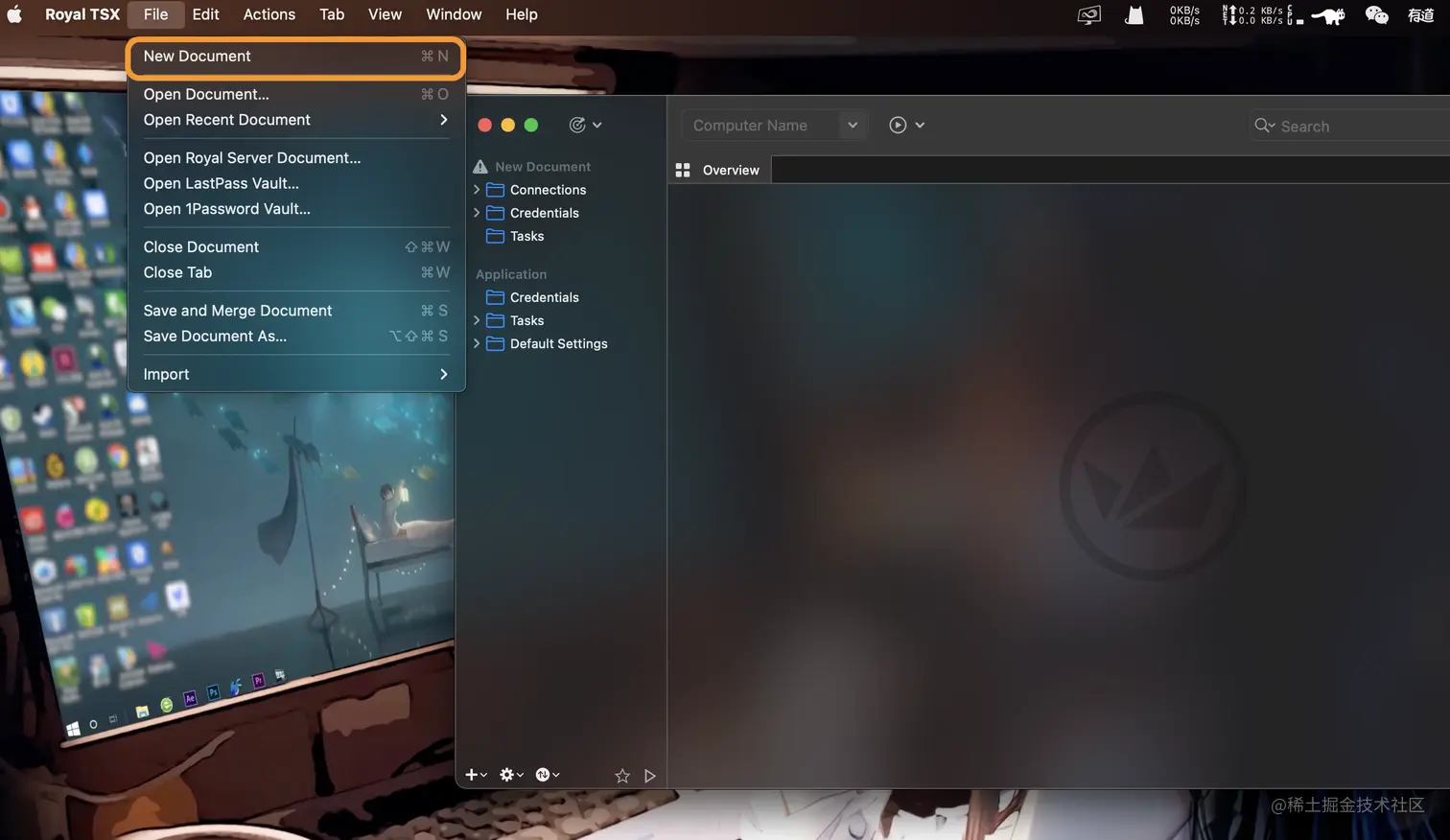Select the Default Settings folder
Screen dimensions: 1450x840
tap(558, 343)
